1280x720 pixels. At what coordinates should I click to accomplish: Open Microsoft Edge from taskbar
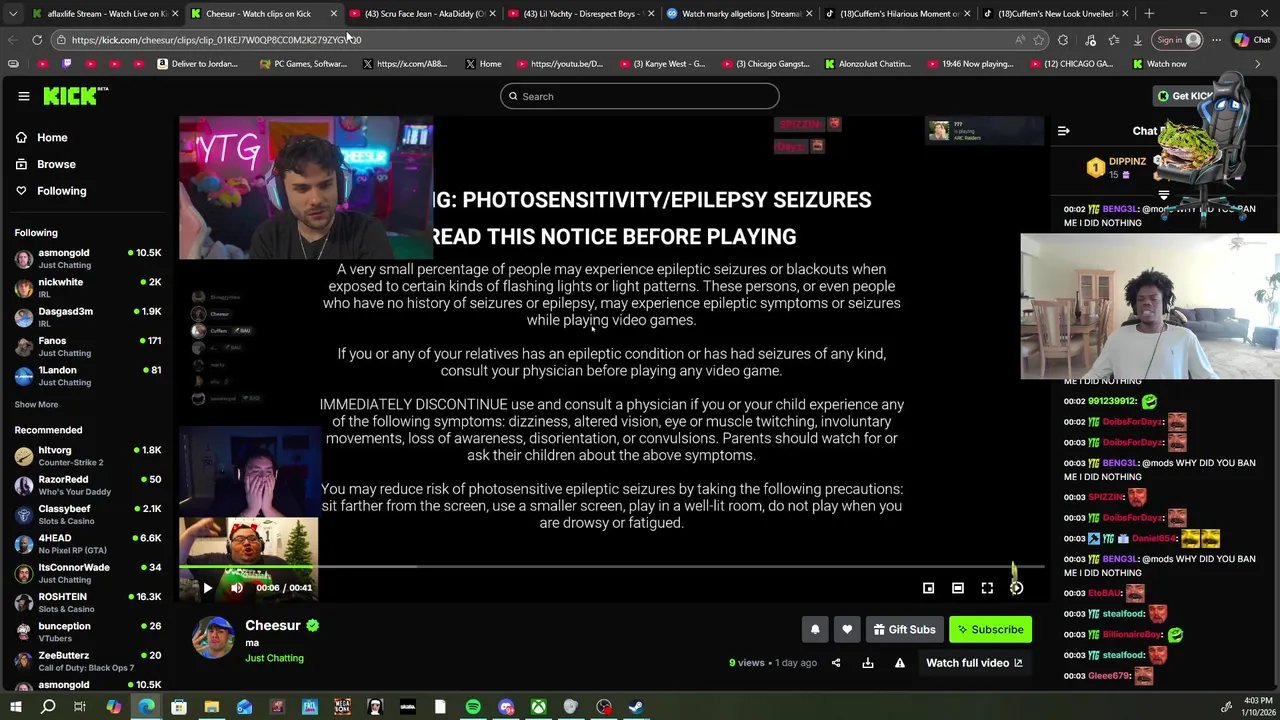tap(147, 707)
